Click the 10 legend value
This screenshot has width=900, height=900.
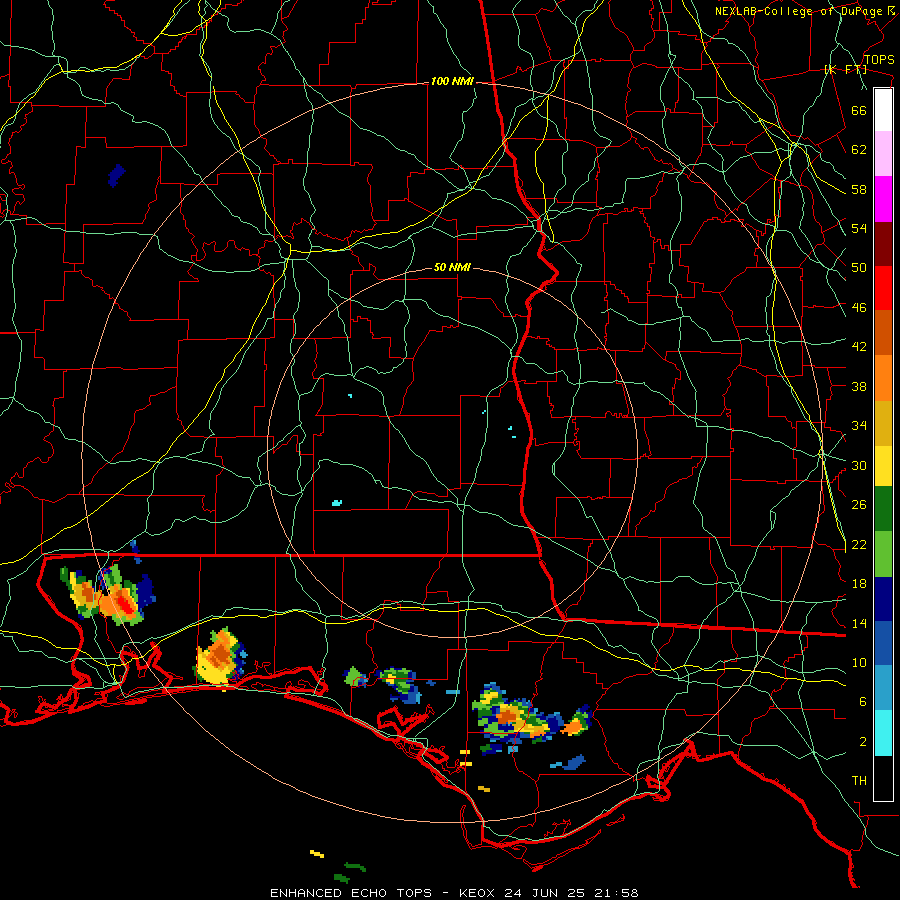[x=859, y=662]
